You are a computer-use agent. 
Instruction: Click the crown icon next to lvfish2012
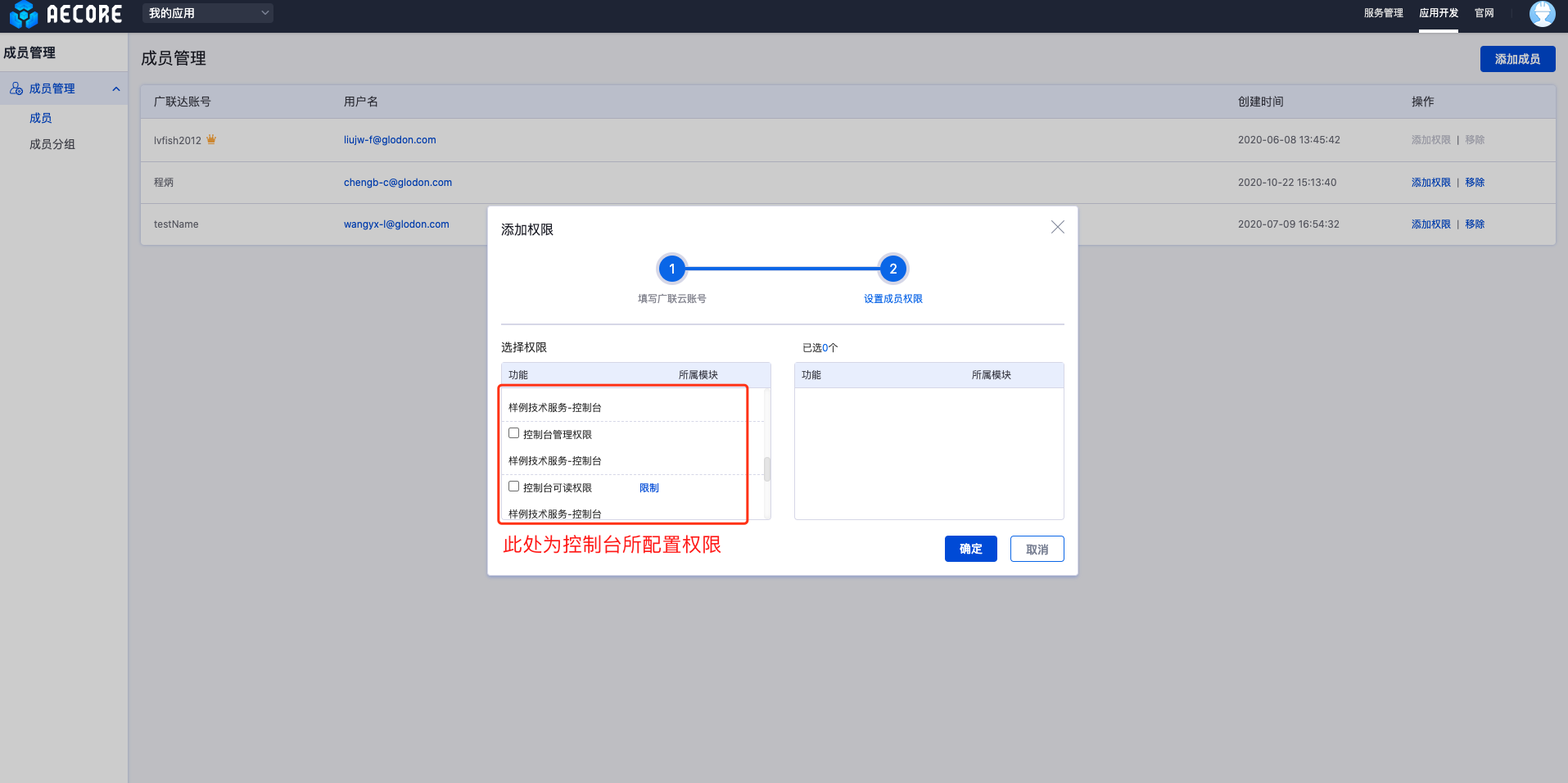point(211,139)
